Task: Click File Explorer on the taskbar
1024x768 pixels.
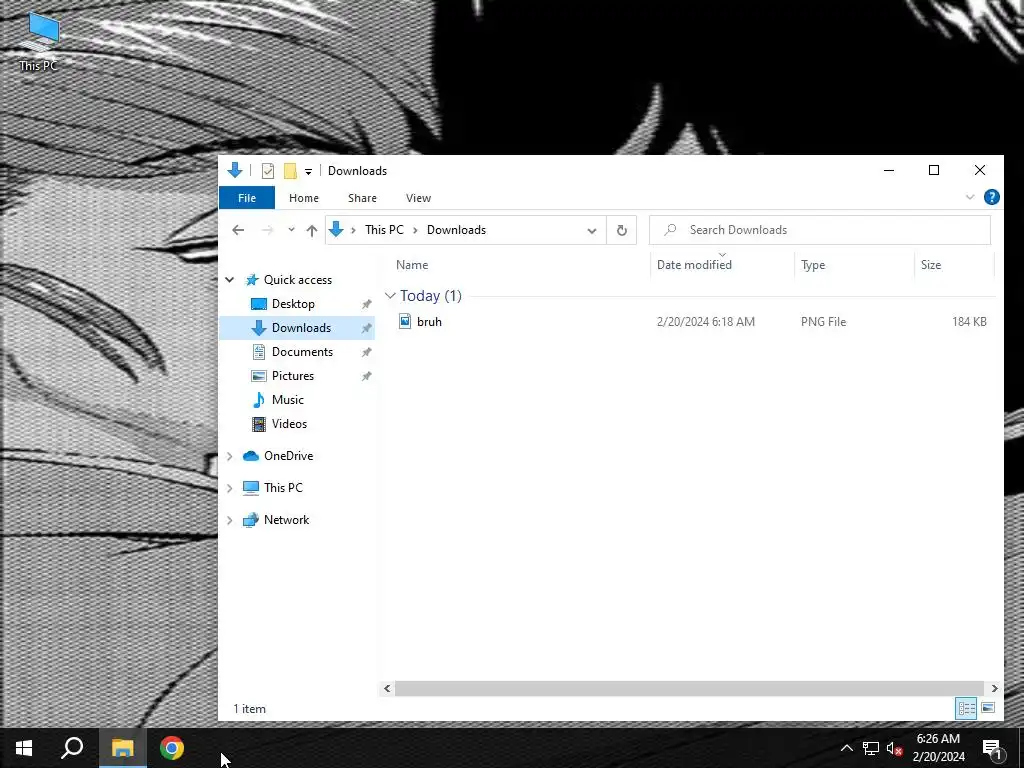Action: (122, 748)
